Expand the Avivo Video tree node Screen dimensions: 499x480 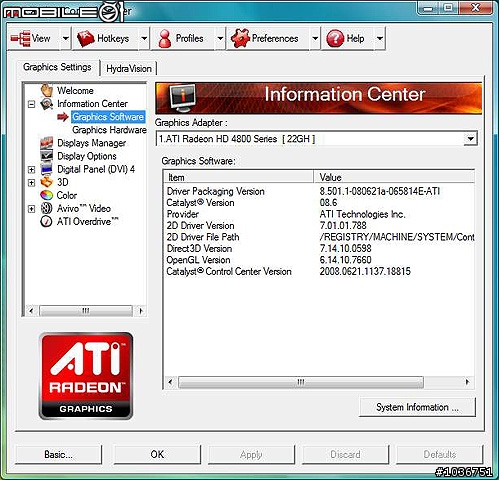(x=32, y=209)
